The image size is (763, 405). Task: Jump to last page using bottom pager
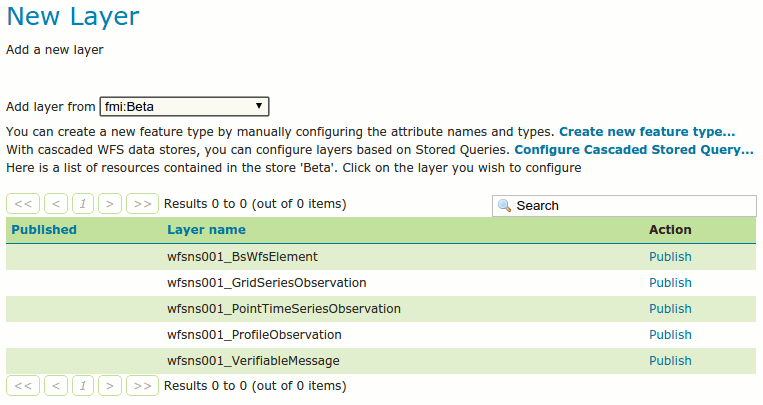pyautogui.click(x=142, y=385)
